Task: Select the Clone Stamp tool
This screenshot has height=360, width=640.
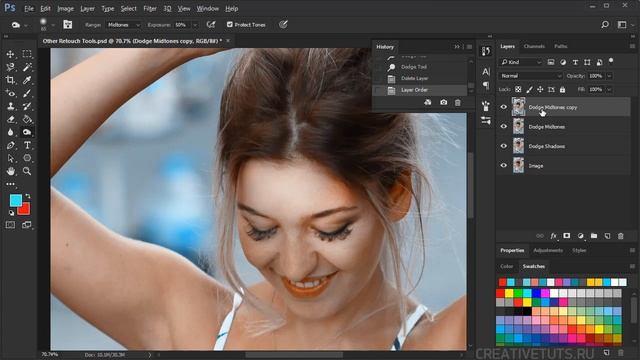Action: click(x=11, y=106)
